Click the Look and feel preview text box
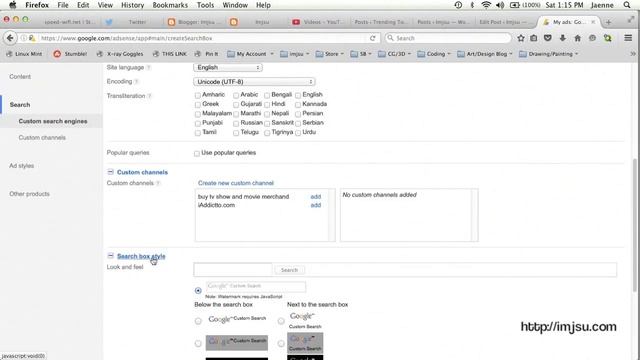This screenshot has width=640, height=360. point(233,270)
